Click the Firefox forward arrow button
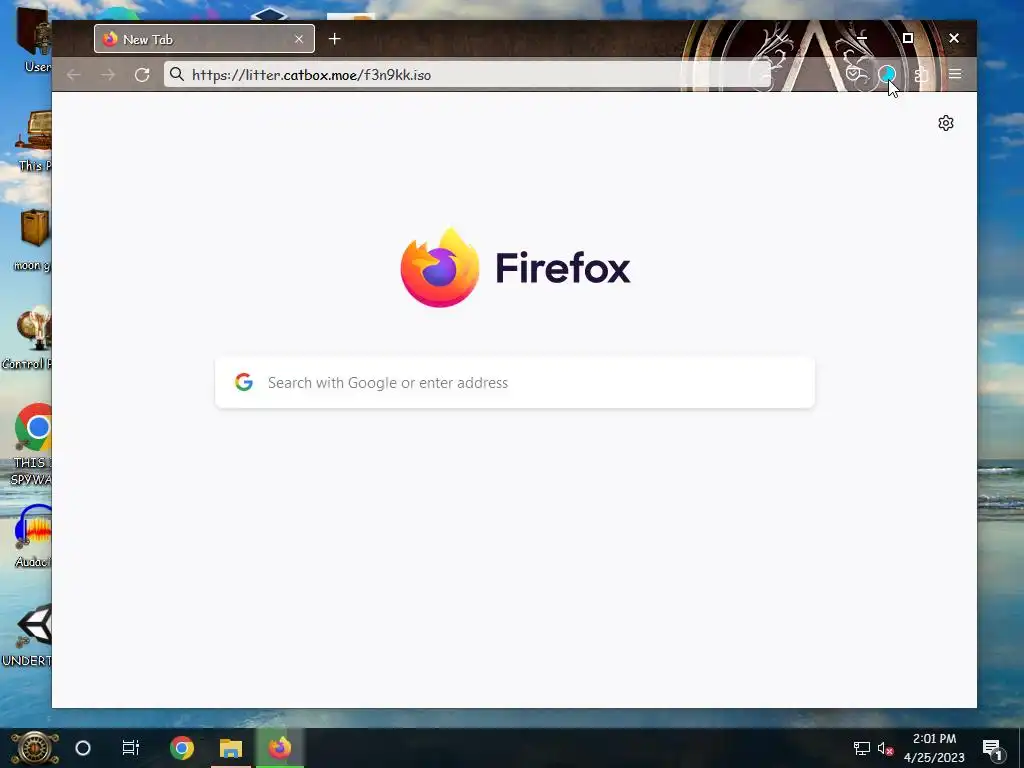This screenshot has height=768, width=1024. point(108,75)
